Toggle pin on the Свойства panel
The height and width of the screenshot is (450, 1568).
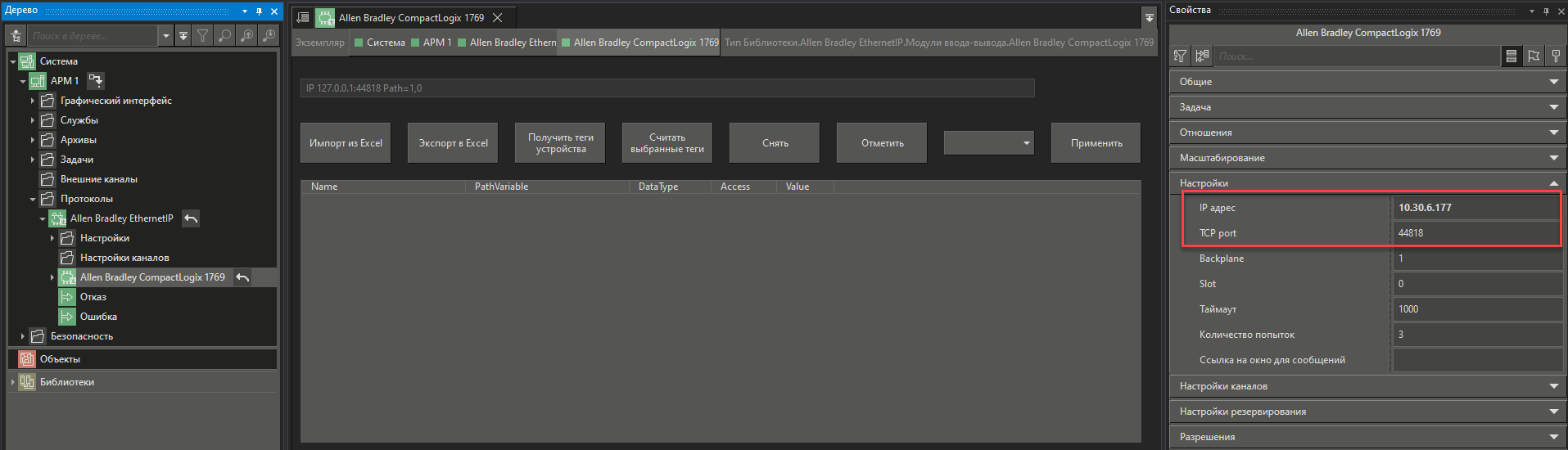[1547, 11]
